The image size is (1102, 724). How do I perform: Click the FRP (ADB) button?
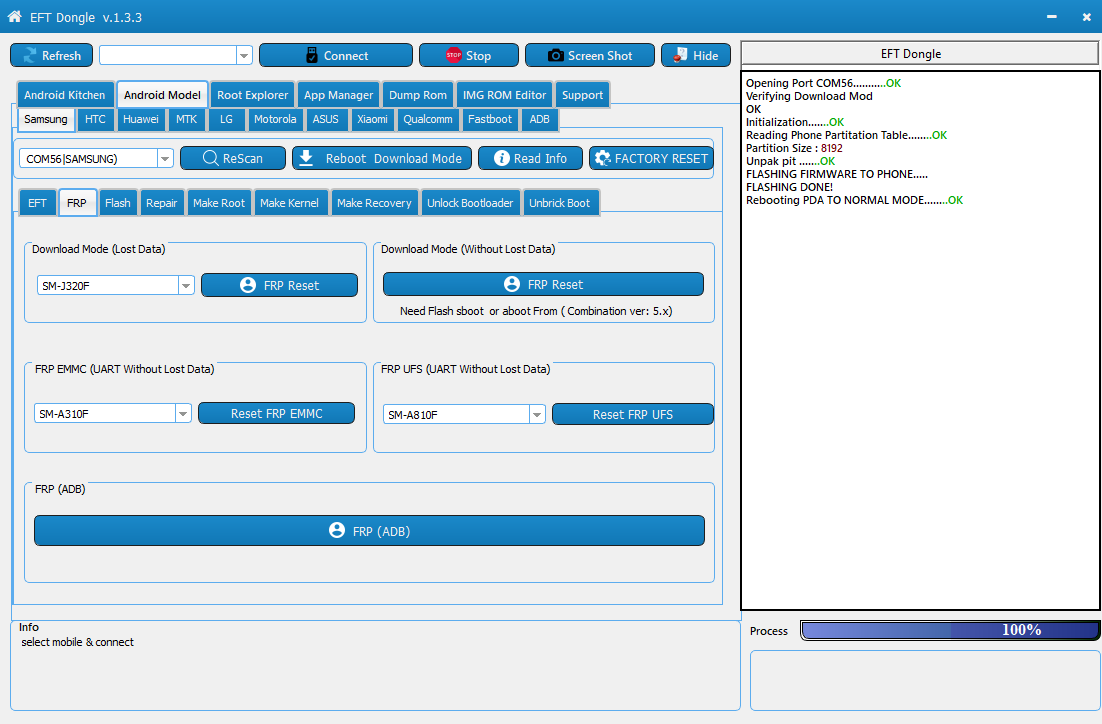pos(369,531)
